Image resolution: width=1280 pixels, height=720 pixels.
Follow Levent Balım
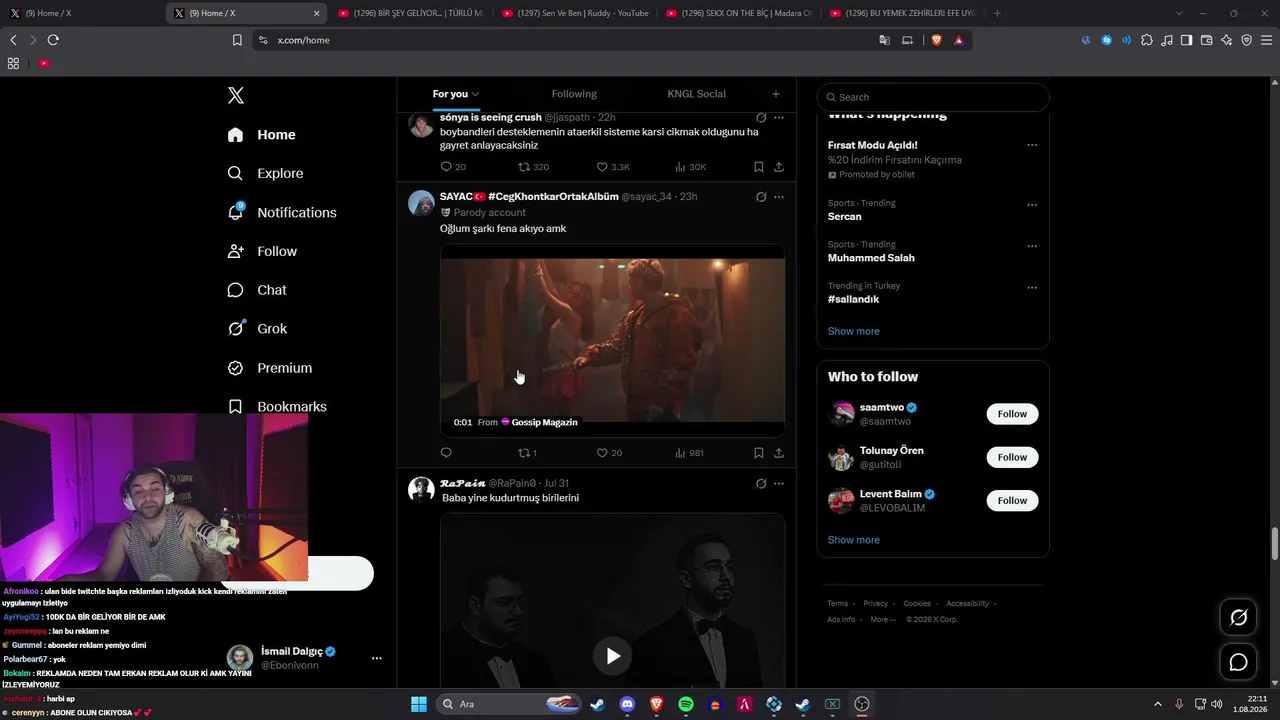[x=1012, y=500]
